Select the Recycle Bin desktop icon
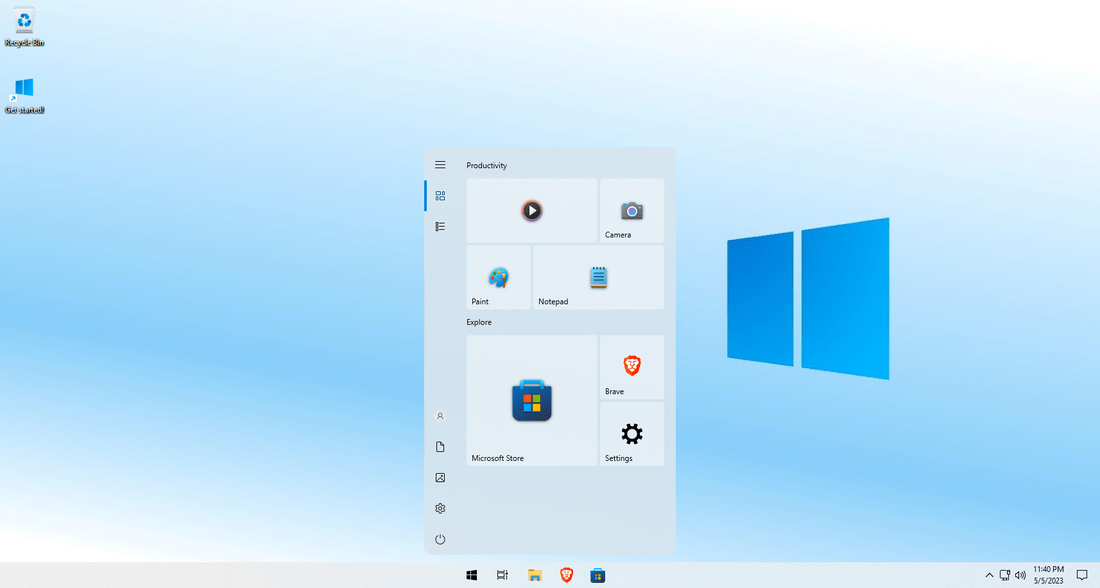This screenshot has width=1100, height=588. (25, 28)
